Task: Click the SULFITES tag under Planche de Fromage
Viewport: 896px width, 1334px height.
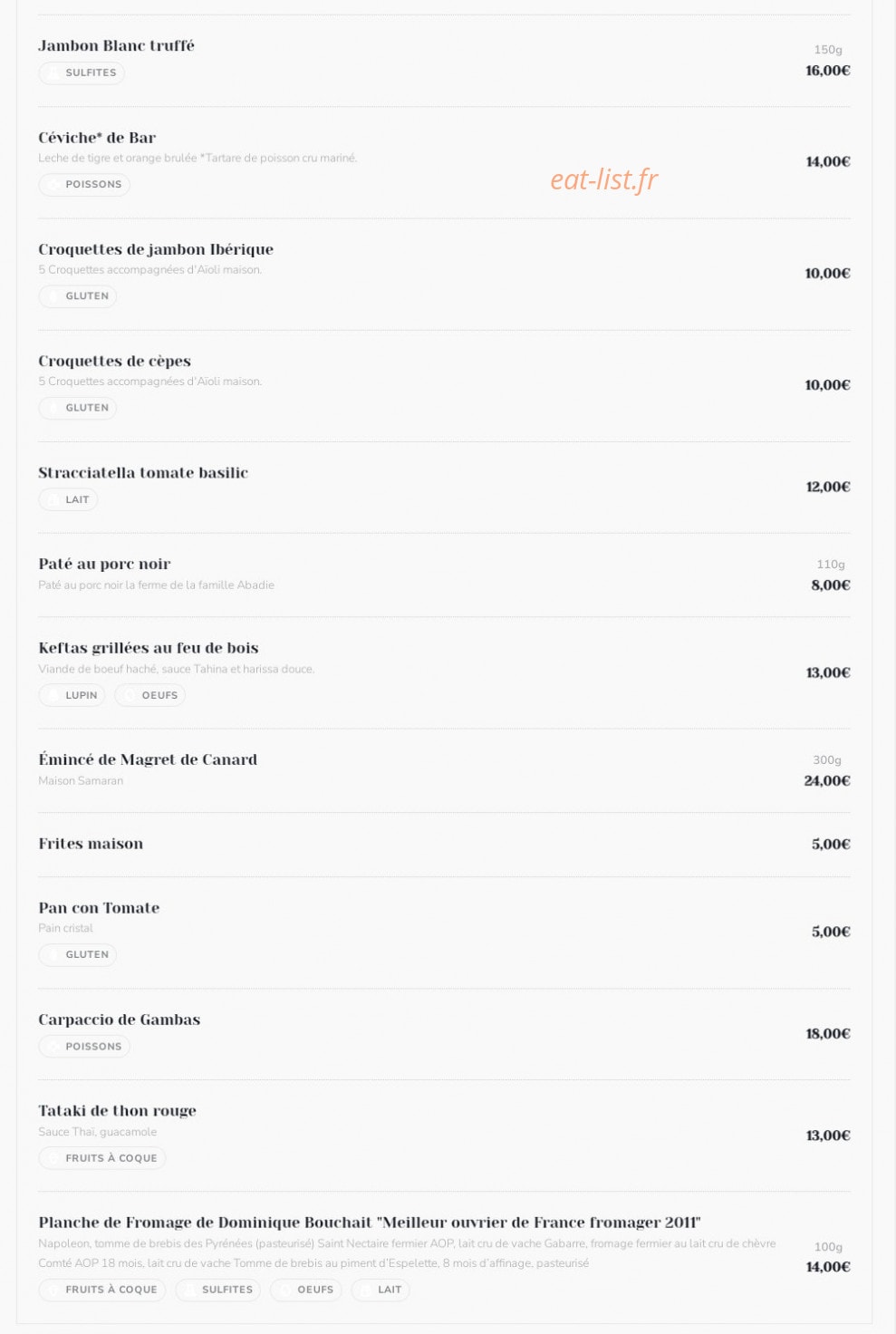Action: pyautogui.click(x=217, y=1290)
